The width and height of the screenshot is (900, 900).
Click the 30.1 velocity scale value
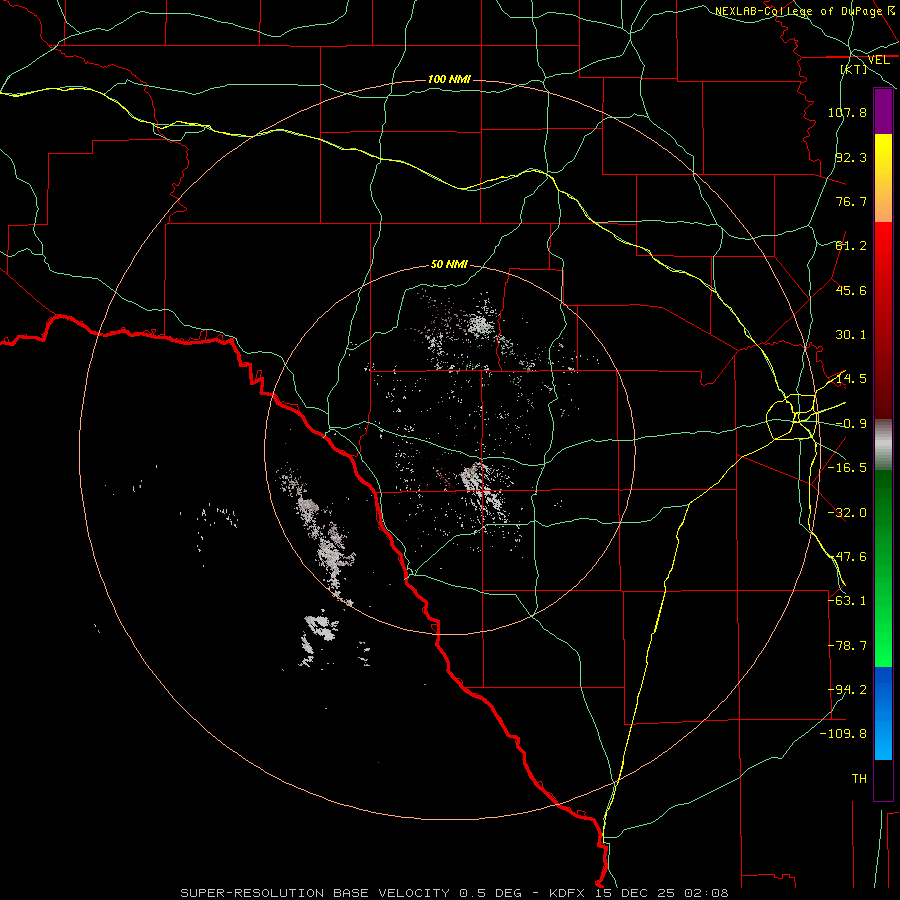[851, 335]
